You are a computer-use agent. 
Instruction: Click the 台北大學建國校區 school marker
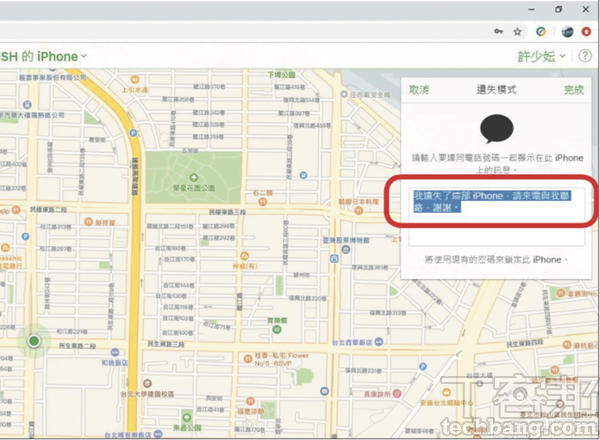(147, 383)
